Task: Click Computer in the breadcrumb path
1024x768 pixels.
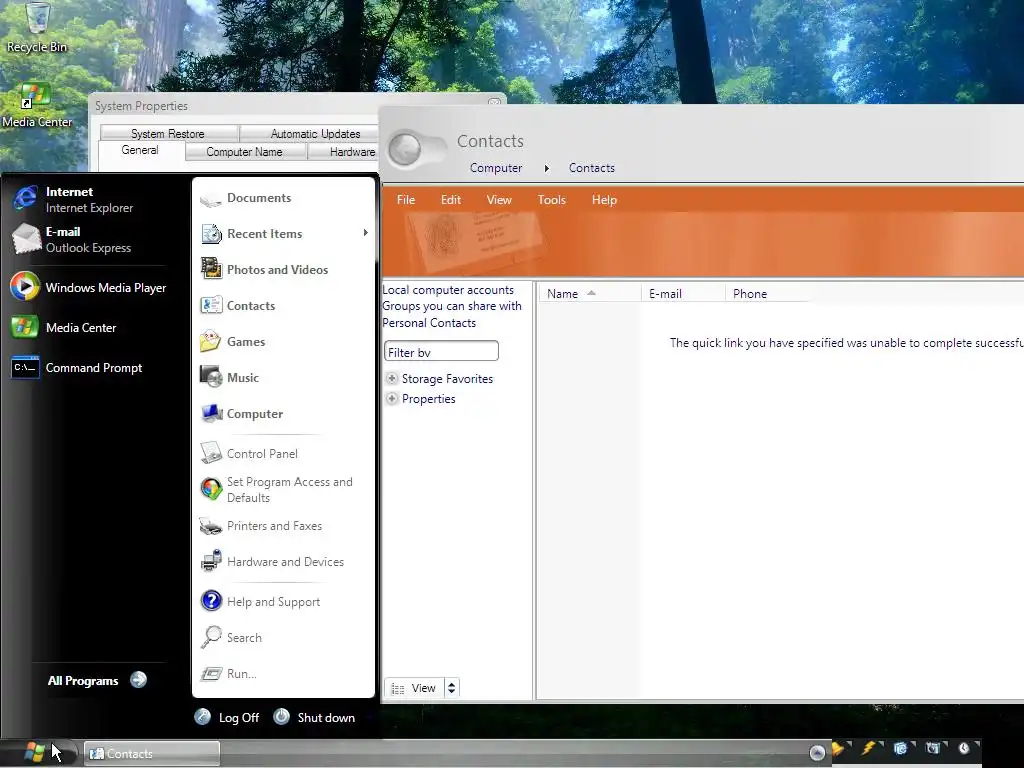Action: point(496,168)
